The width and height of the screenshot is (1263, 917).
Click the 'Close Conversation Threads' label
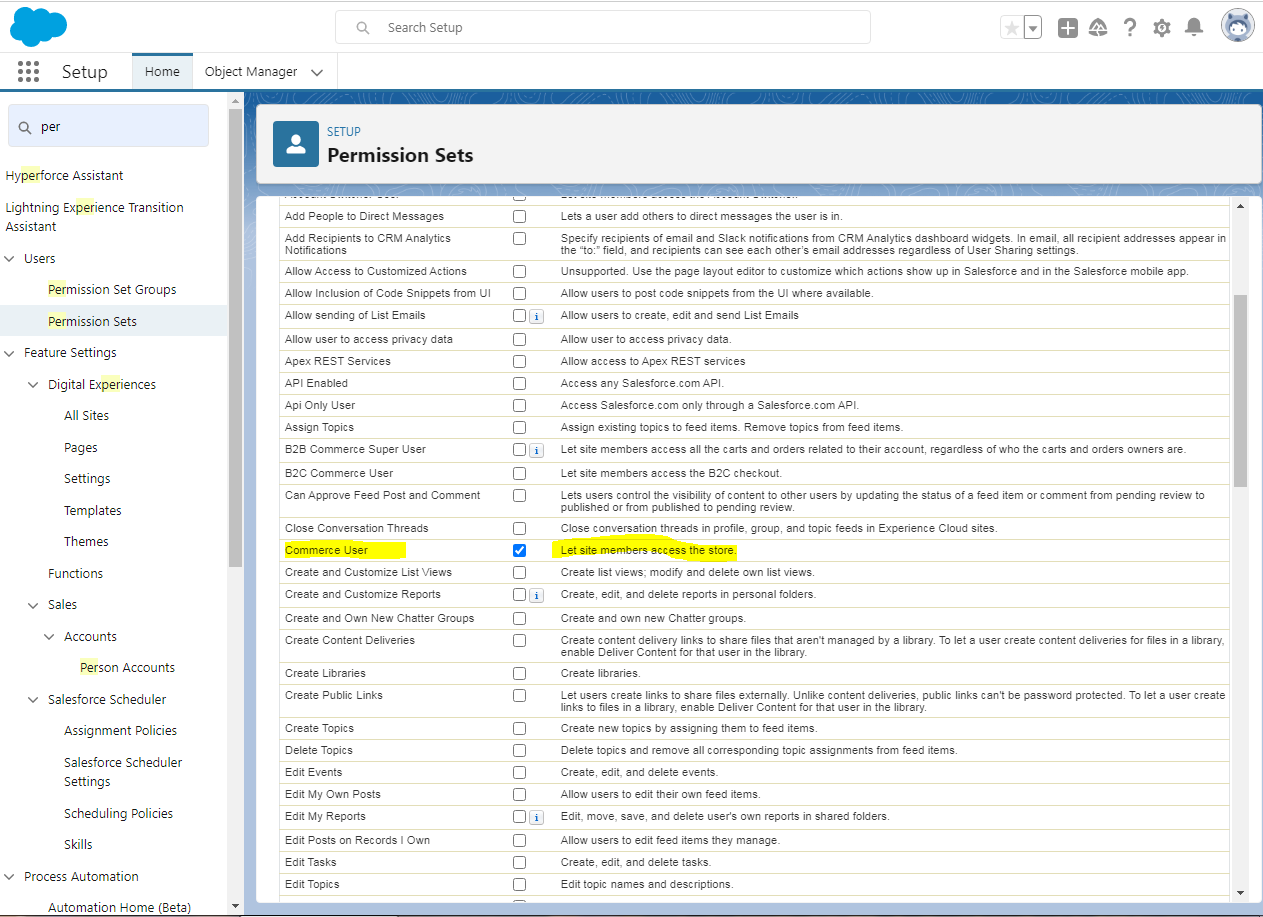point(356,528)
